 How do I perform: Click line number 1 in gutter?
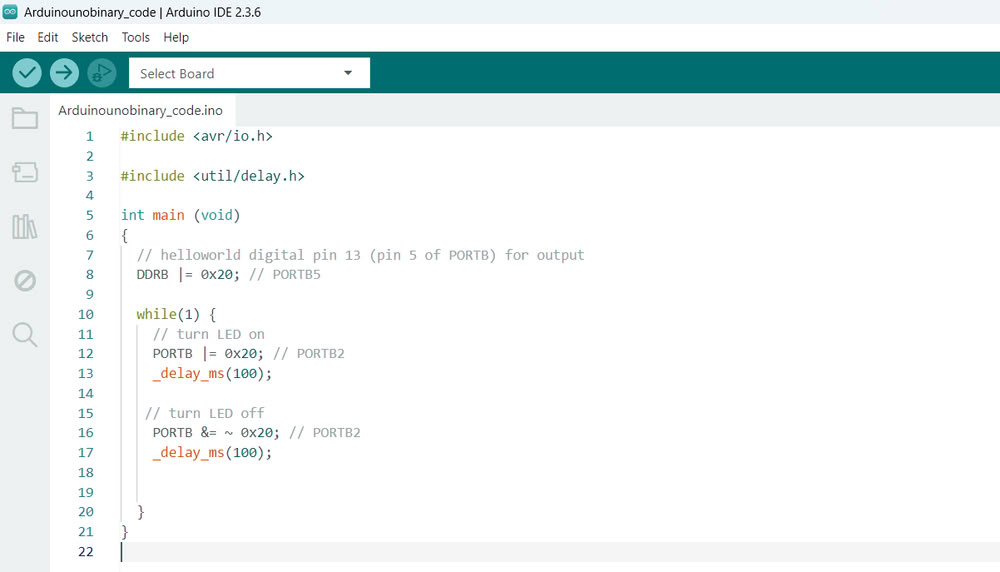tap(90, 136)
